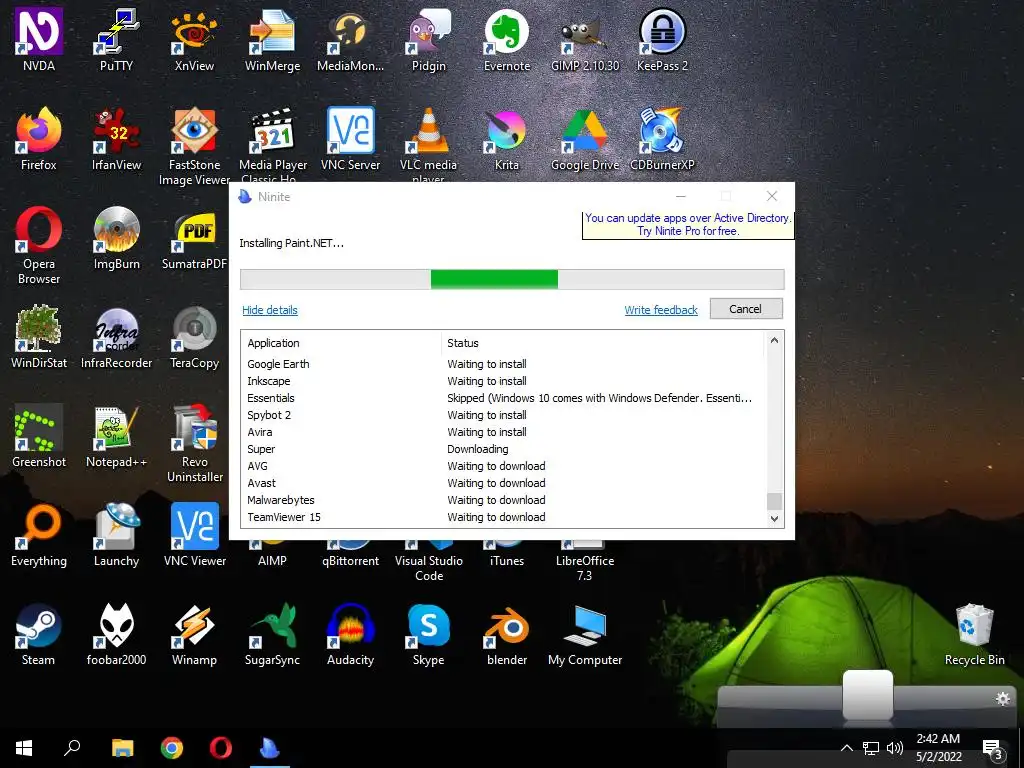Open WinMerge desktop shortcut

pyautogui.click(x=272, y=39)
